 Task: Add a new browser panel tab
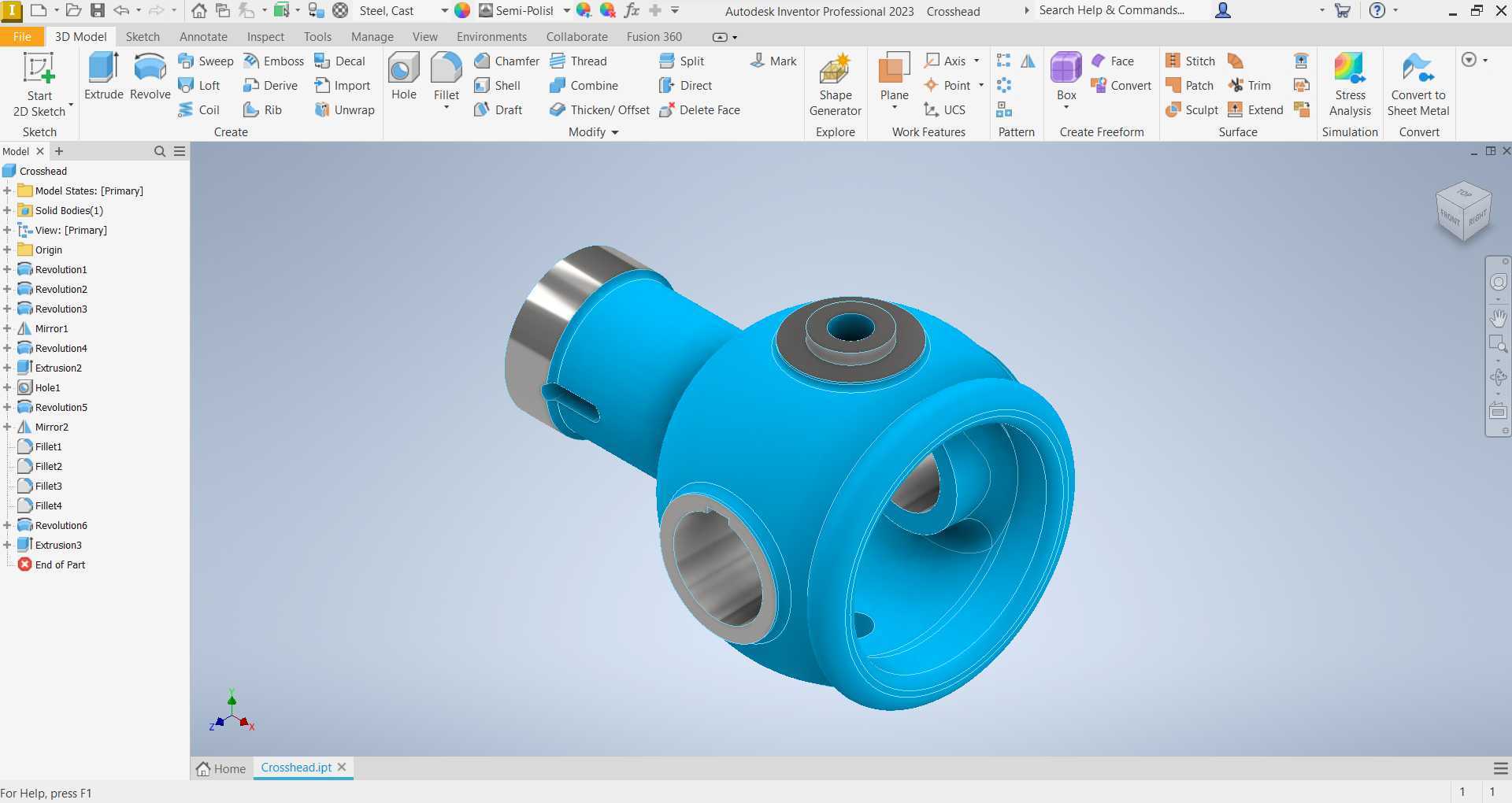pos(59,151)
